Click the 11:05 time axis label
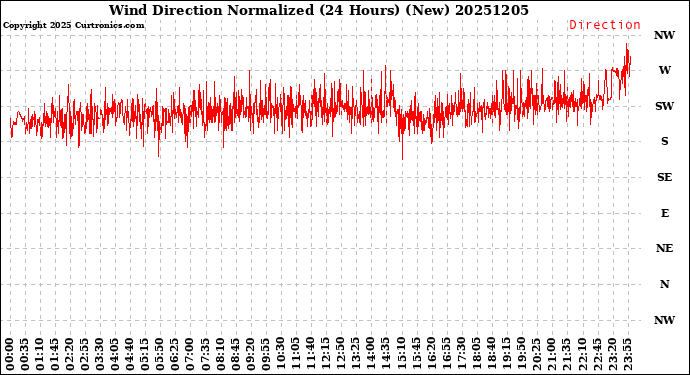This screenshot has width=690, height=375. [295, 355]
